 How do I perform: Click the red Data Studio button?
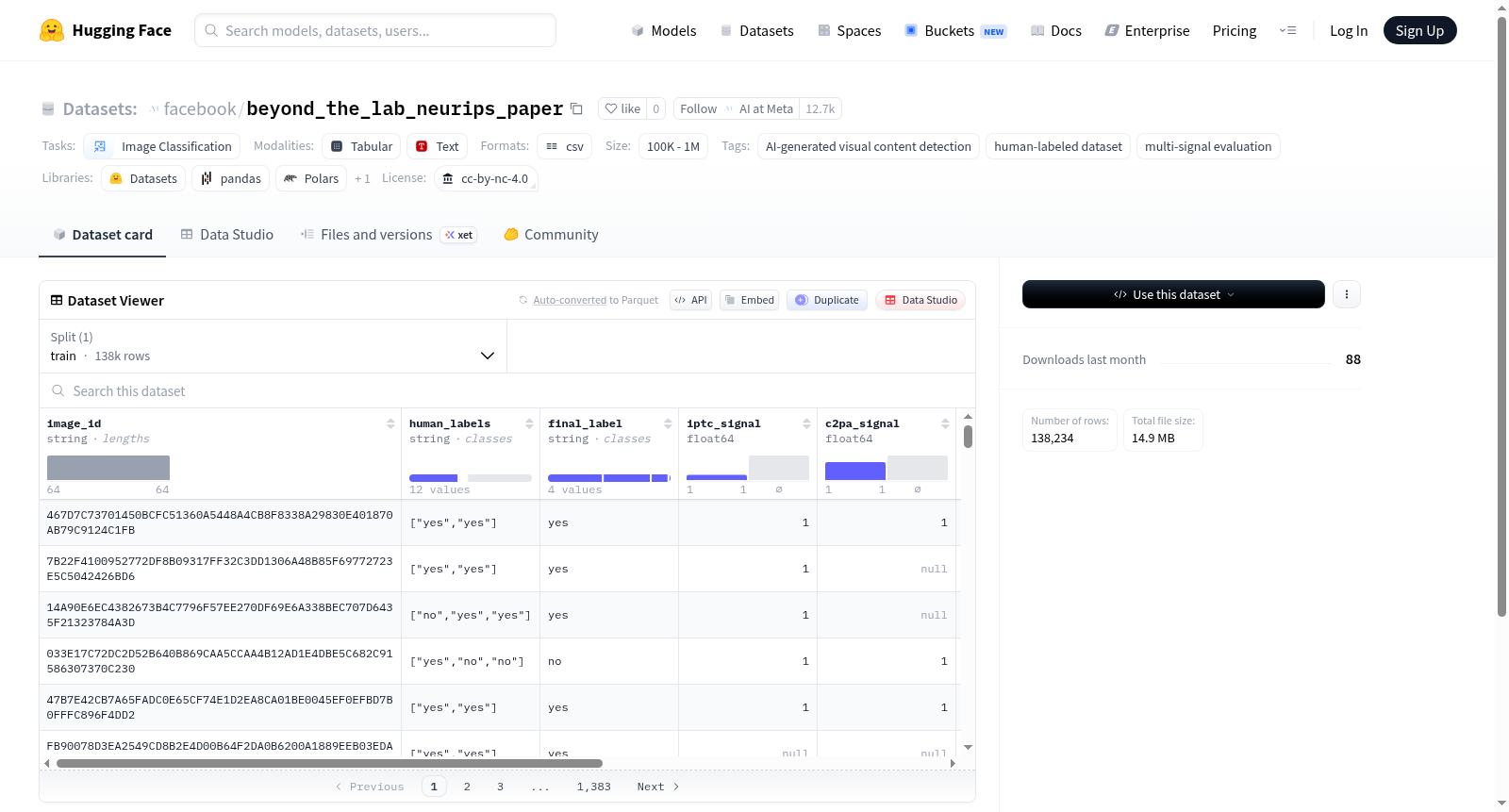pyautogui.click(x=920, y=300)
